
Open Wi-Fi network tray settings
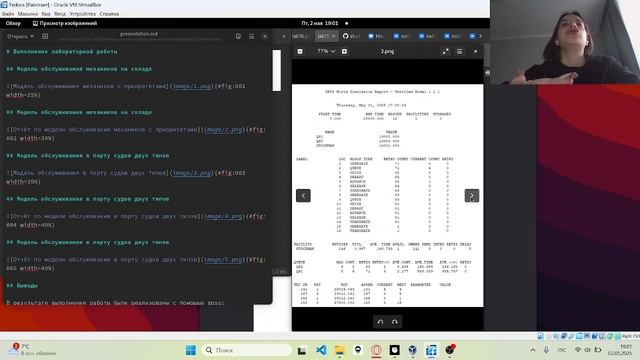tap(578, 350)
